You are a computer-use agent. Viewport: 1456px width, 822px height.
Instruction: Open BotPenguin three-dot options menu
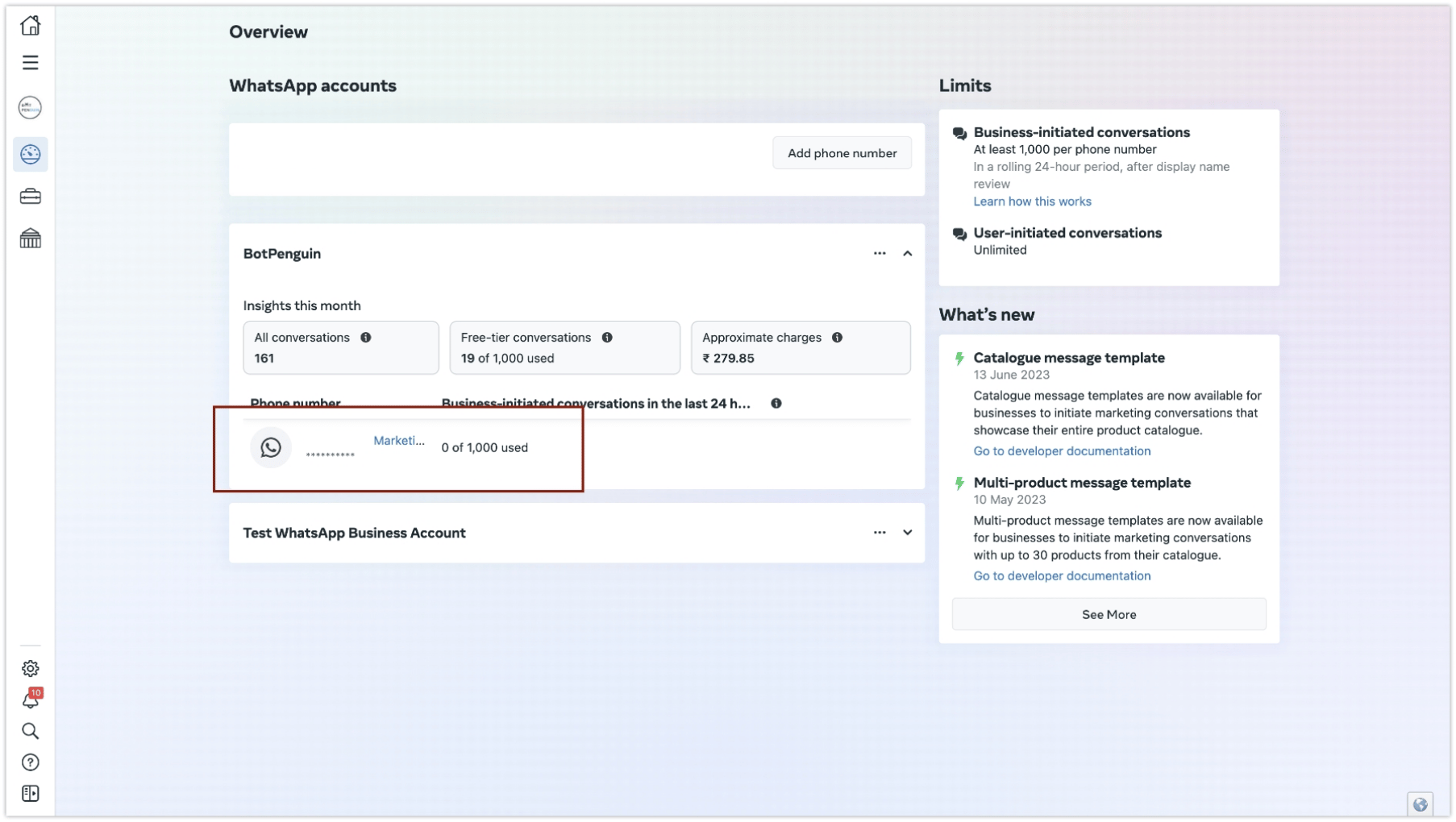coord(880,254)
